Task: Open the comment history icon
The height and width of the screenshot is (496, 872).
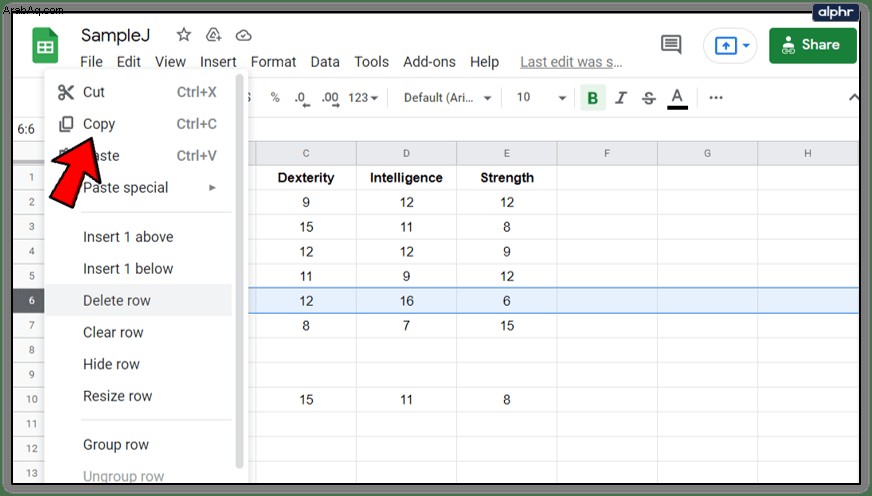Action: point(671,44)
